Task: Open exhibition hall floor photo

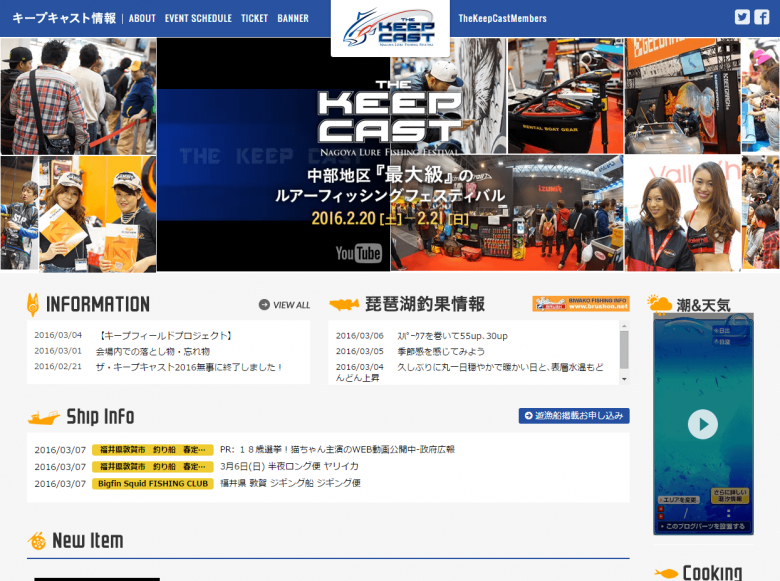Action: click(507, 213)
